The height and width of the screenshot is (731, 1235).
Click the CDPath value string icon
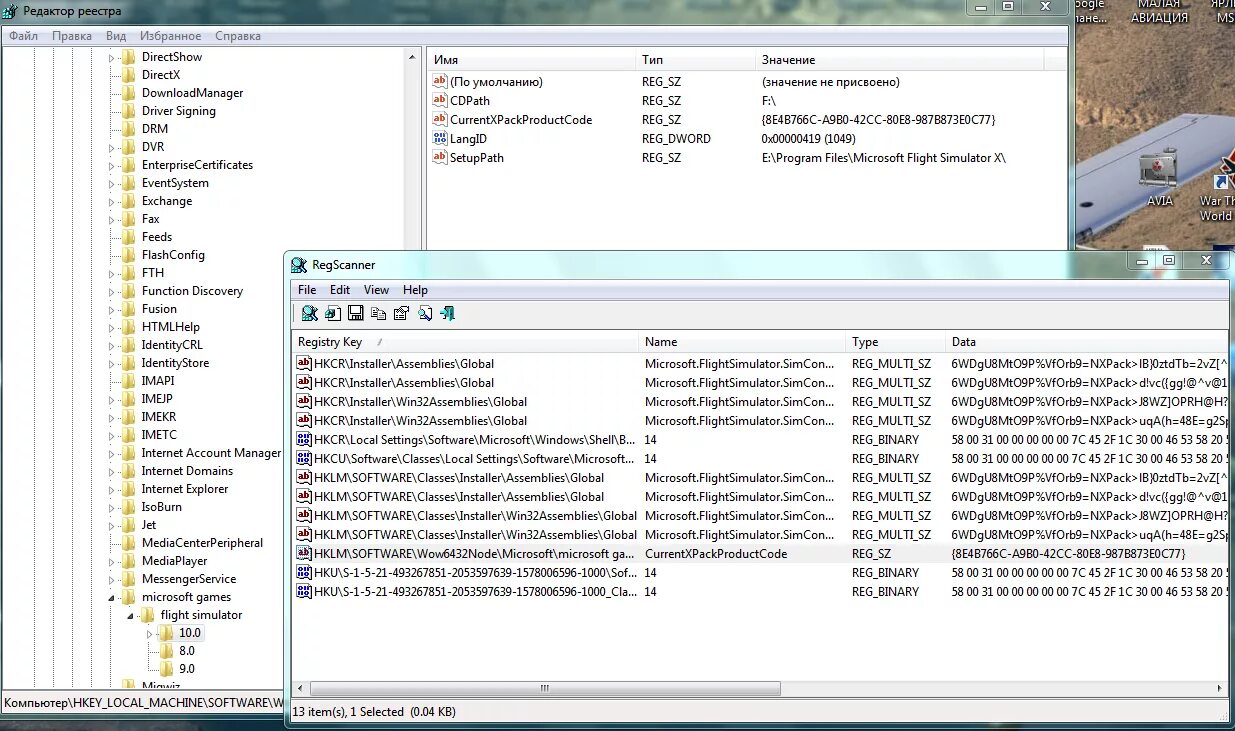[440, 100]
